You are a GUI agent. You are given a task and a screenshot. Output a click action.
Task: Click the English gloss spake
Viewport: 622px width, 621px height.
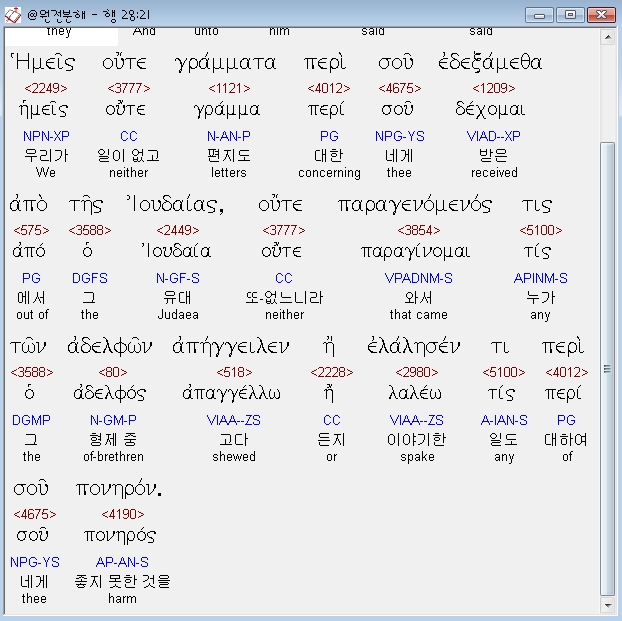[417, 457]
